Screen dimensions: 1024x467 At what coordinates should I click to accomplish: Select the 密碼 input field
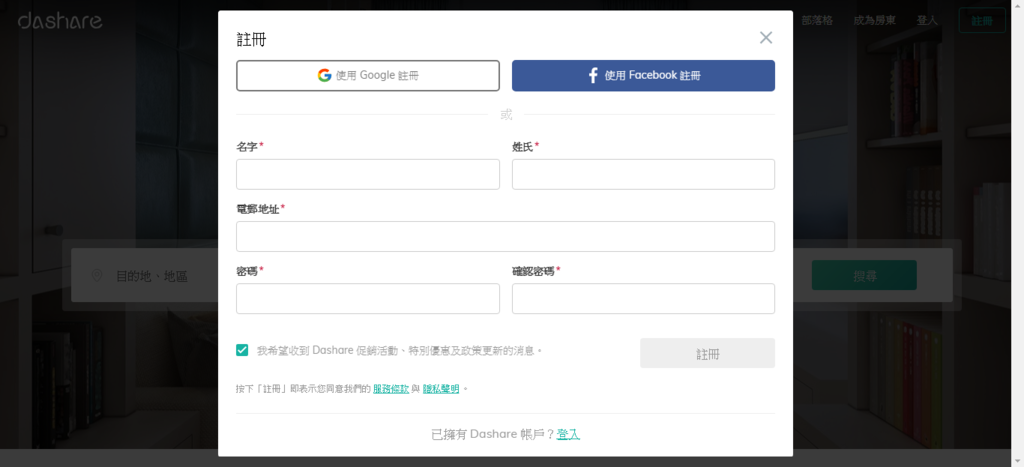[x=368, y=298]
